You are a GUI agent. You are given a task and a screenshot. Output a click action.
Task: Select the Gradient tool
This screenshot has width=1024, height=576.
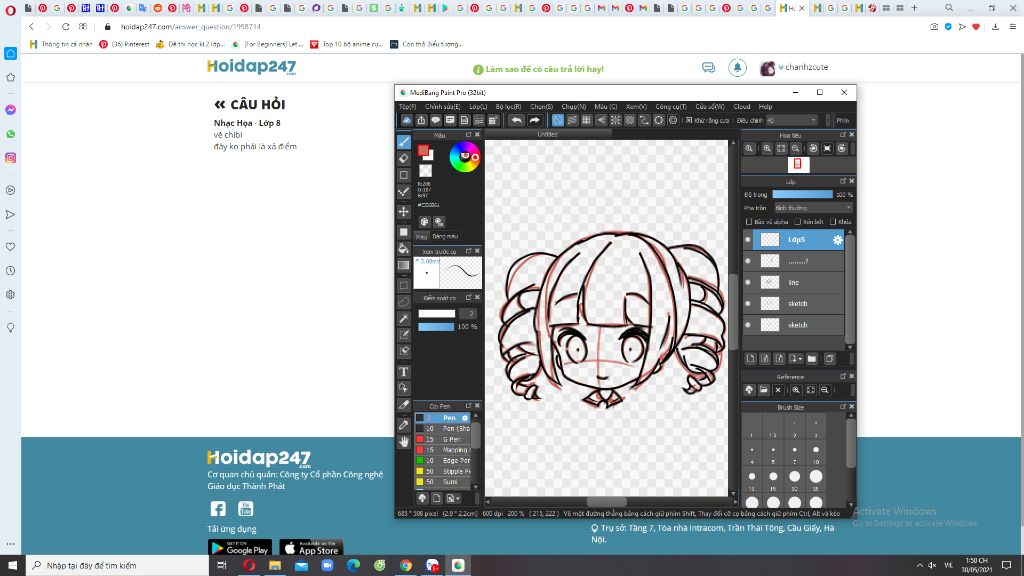[404, 265]
